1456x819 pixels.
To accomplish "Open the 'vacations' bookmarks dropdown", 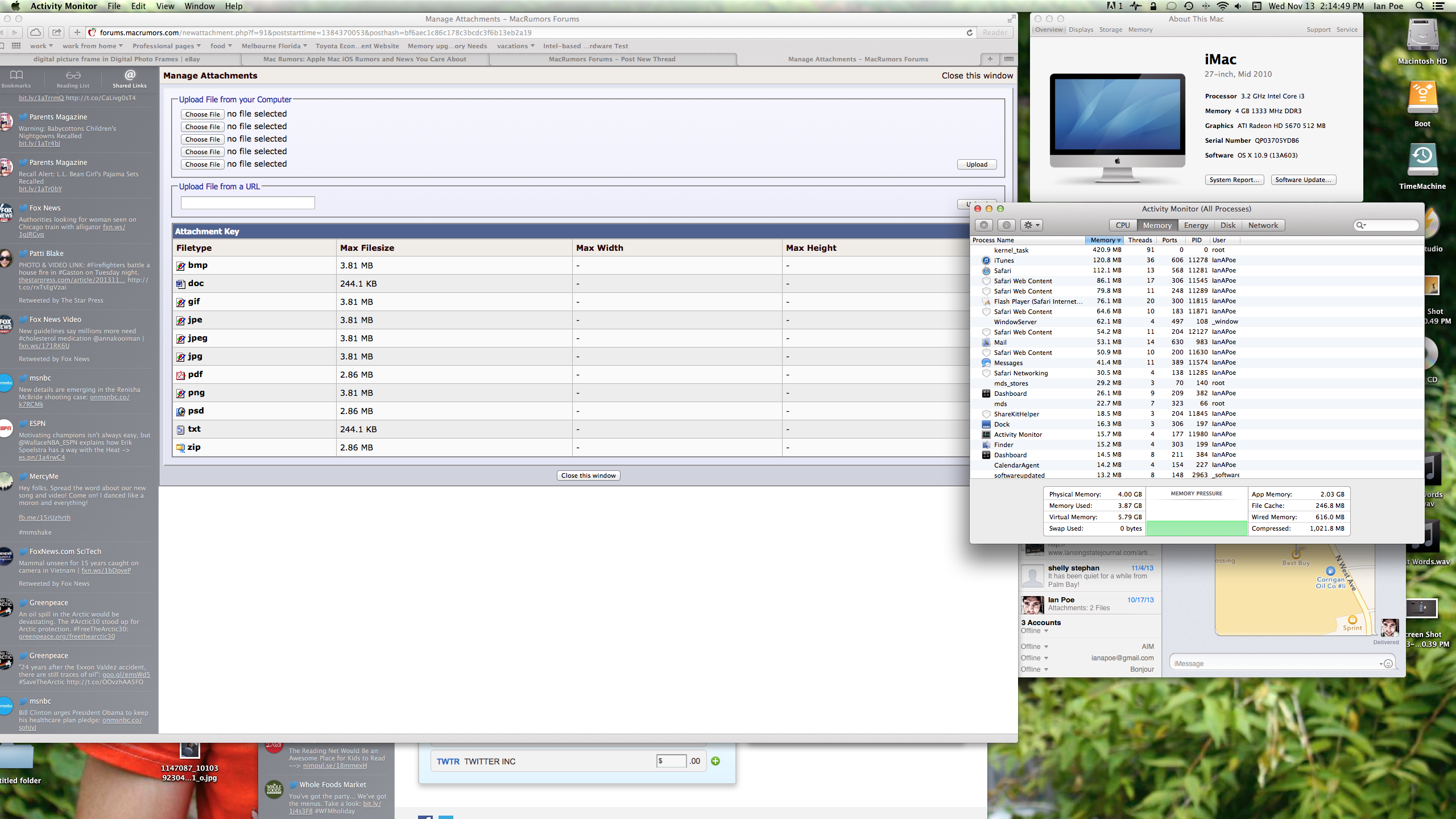I will [x=516, y=46].
